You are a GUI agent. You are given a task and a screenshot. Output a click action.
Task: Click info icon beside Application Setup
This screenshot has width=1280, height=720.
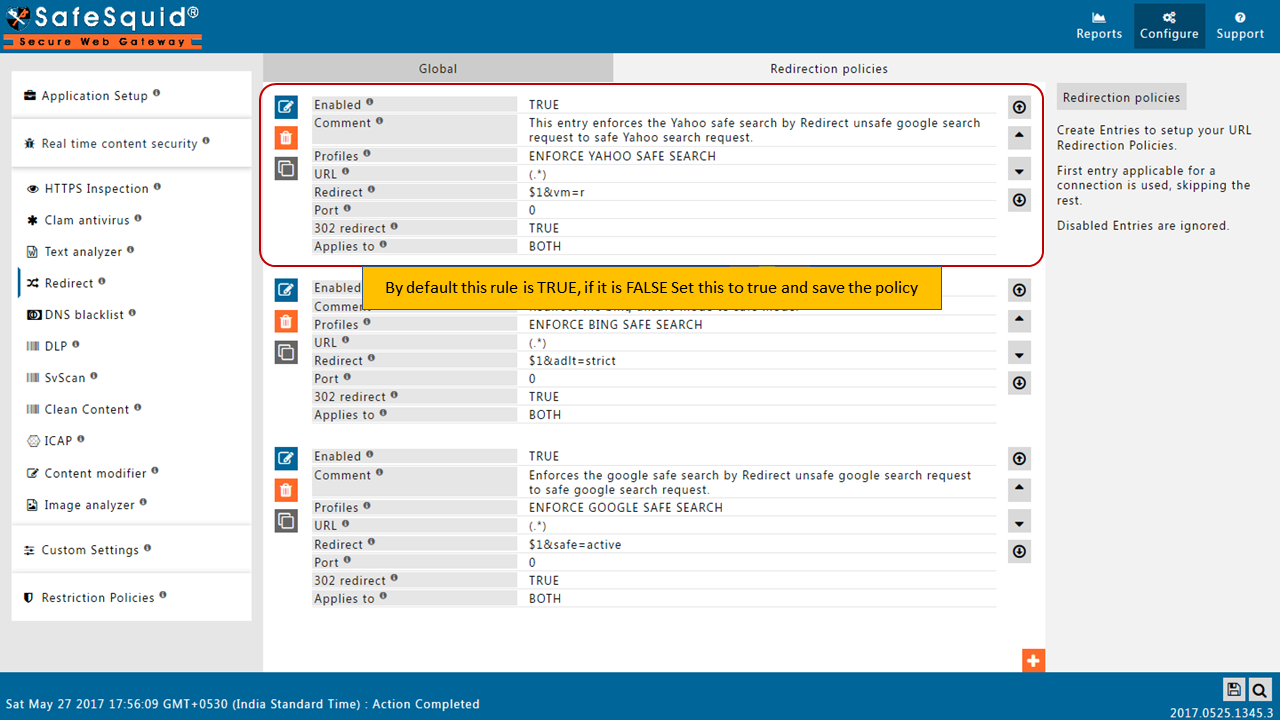click(x=157, y=93)
